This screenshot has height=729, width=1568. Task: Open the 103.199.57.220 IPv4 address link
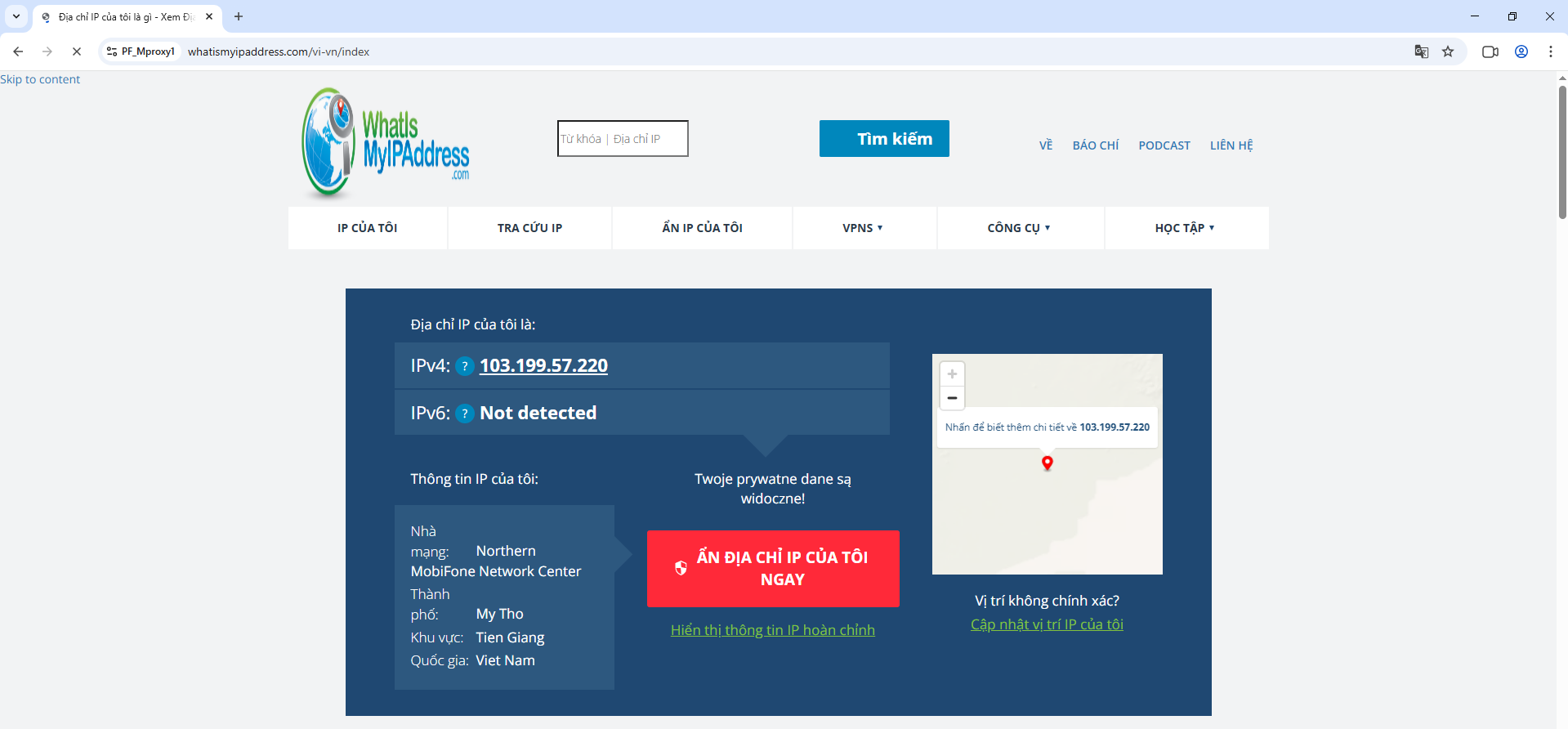pos(543,365)
